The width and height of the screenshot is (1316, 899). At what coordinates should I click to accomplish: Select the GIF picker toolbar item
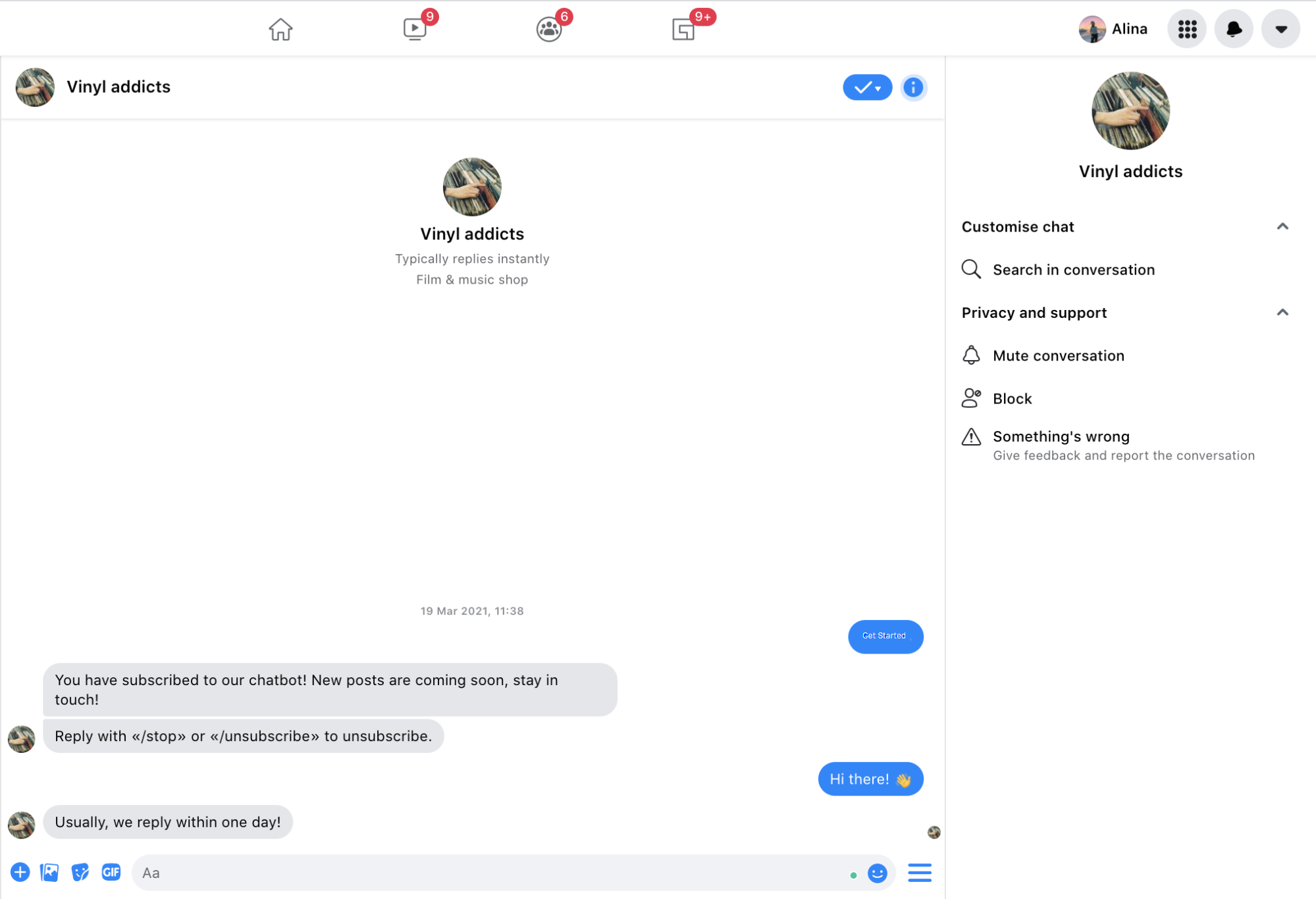[x=111, y=872]
